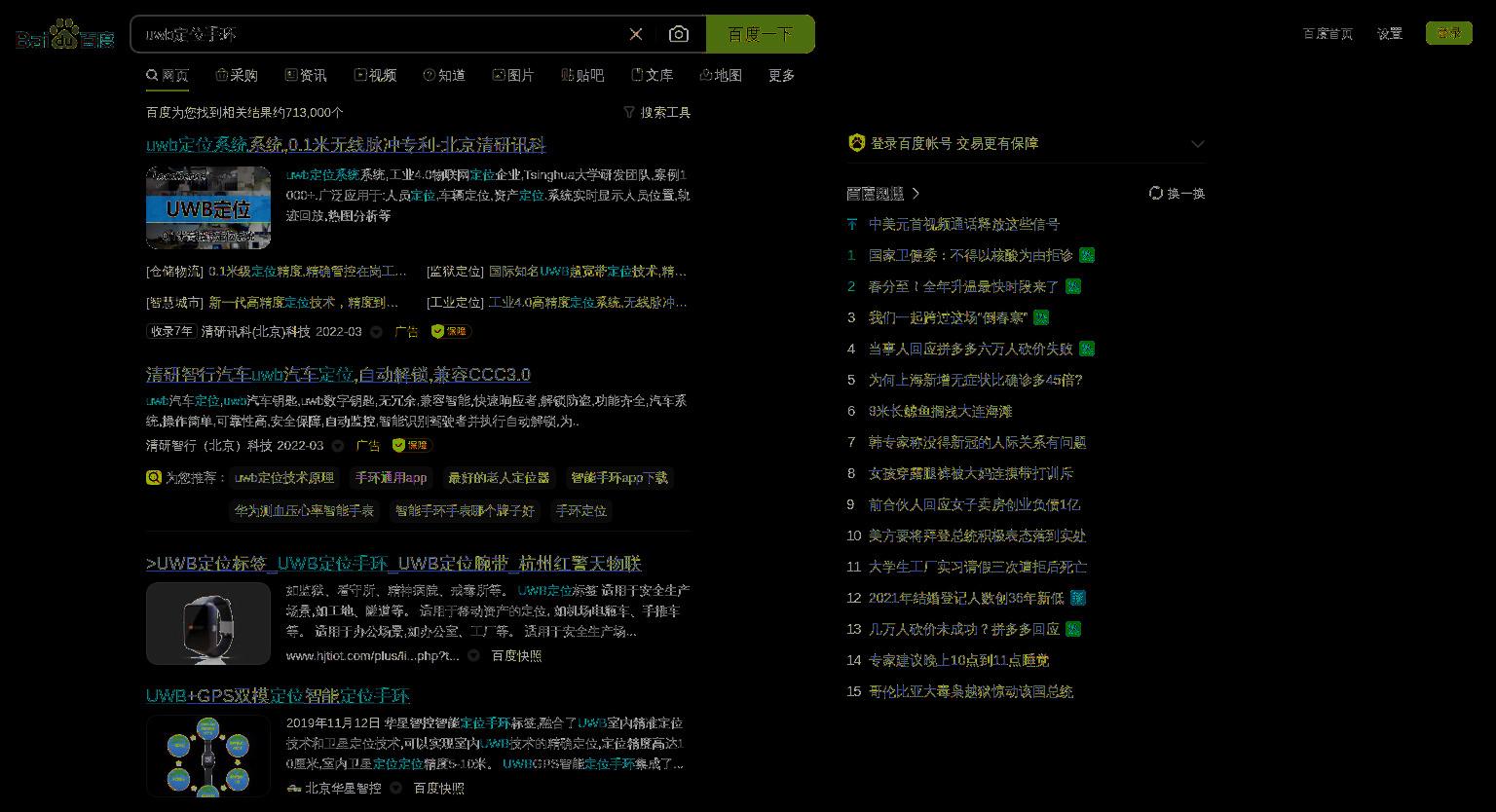The image size is (1496, 812).
Task: Open image search via the camera icon
Action: [679, 34]
